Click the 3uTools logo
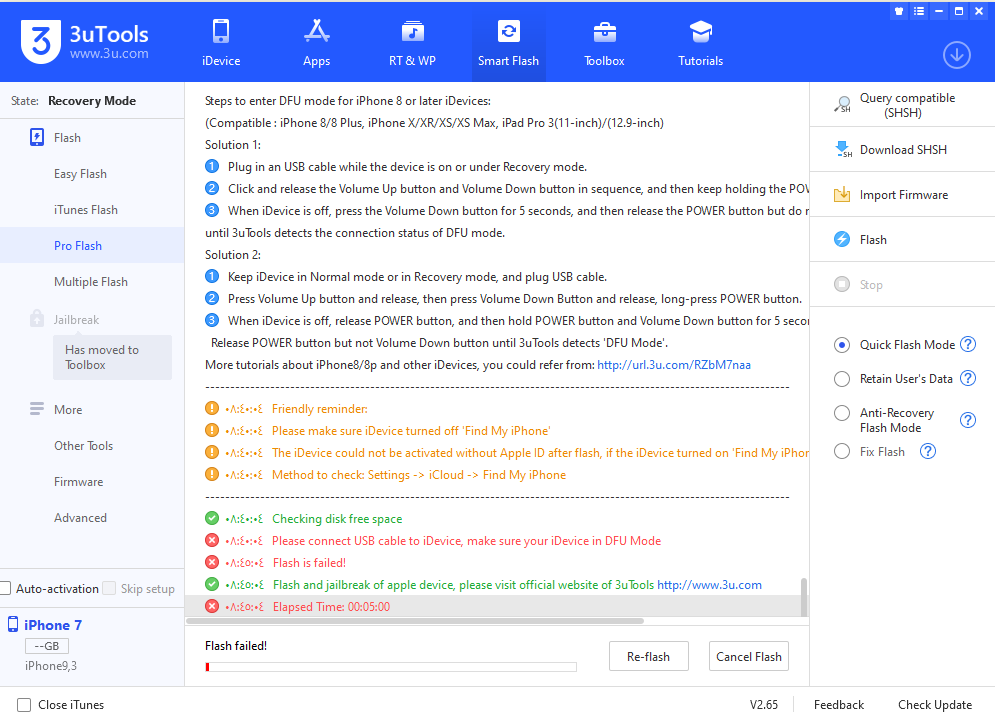Screen dimensions: 995x720 coord(41,41)
